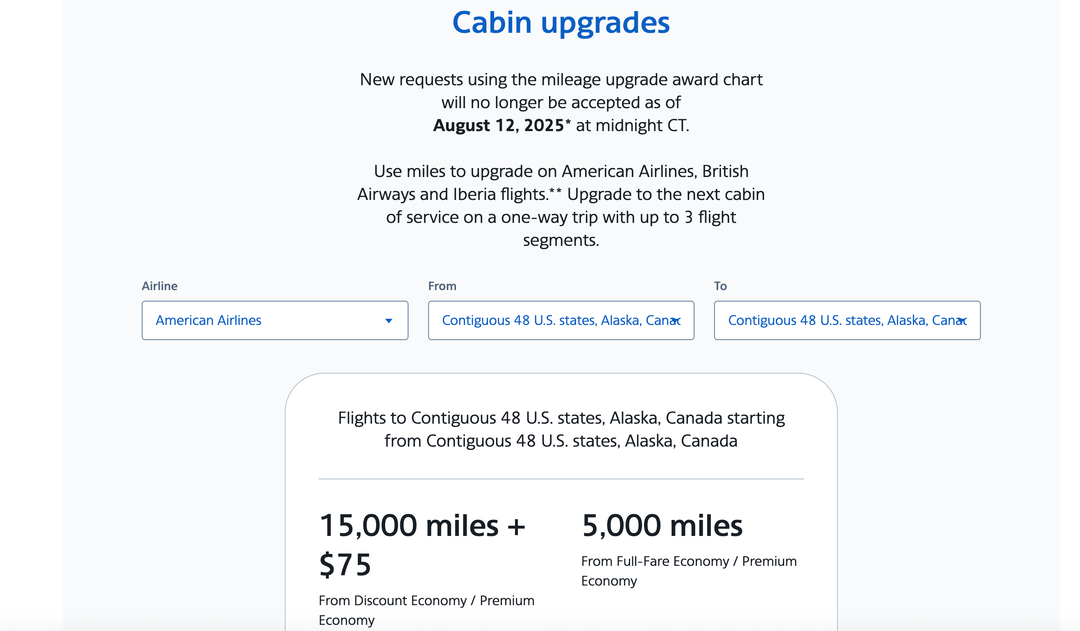The width and height of the screenshot is (1080, 631).
Task: Open the To region dropdown
Action: (846, 320)
